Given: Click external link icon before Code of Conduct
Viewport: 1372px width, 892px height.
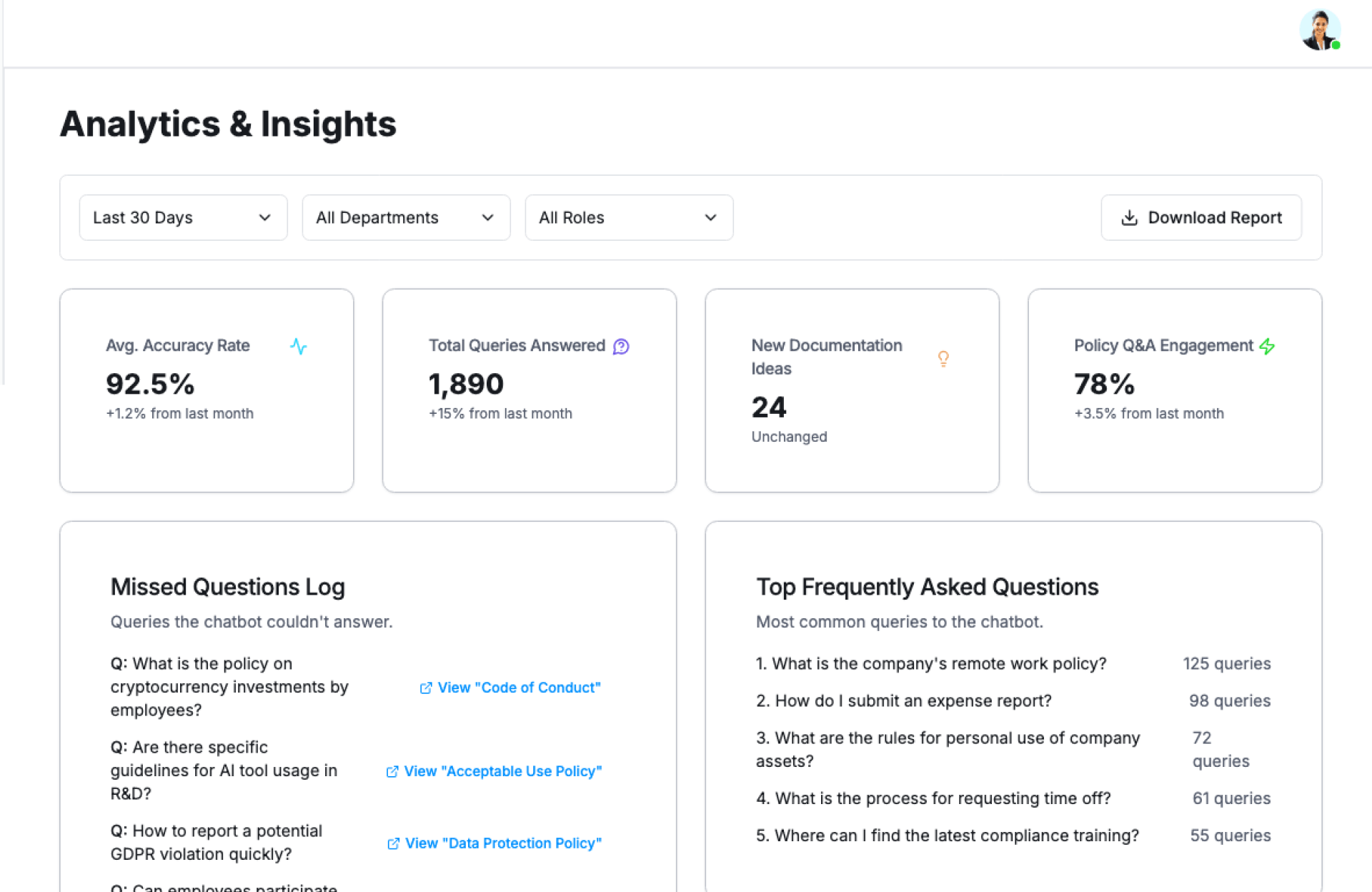Looking at the screenshot, I should coord(426,688).
